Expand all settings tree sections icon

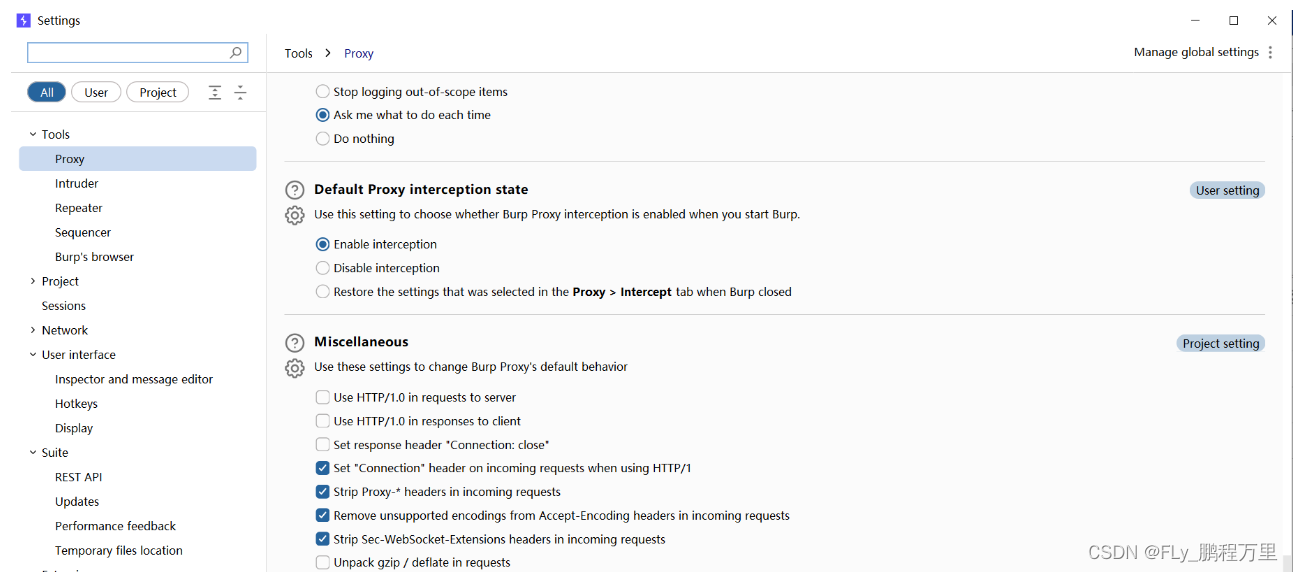pos(215,92)
